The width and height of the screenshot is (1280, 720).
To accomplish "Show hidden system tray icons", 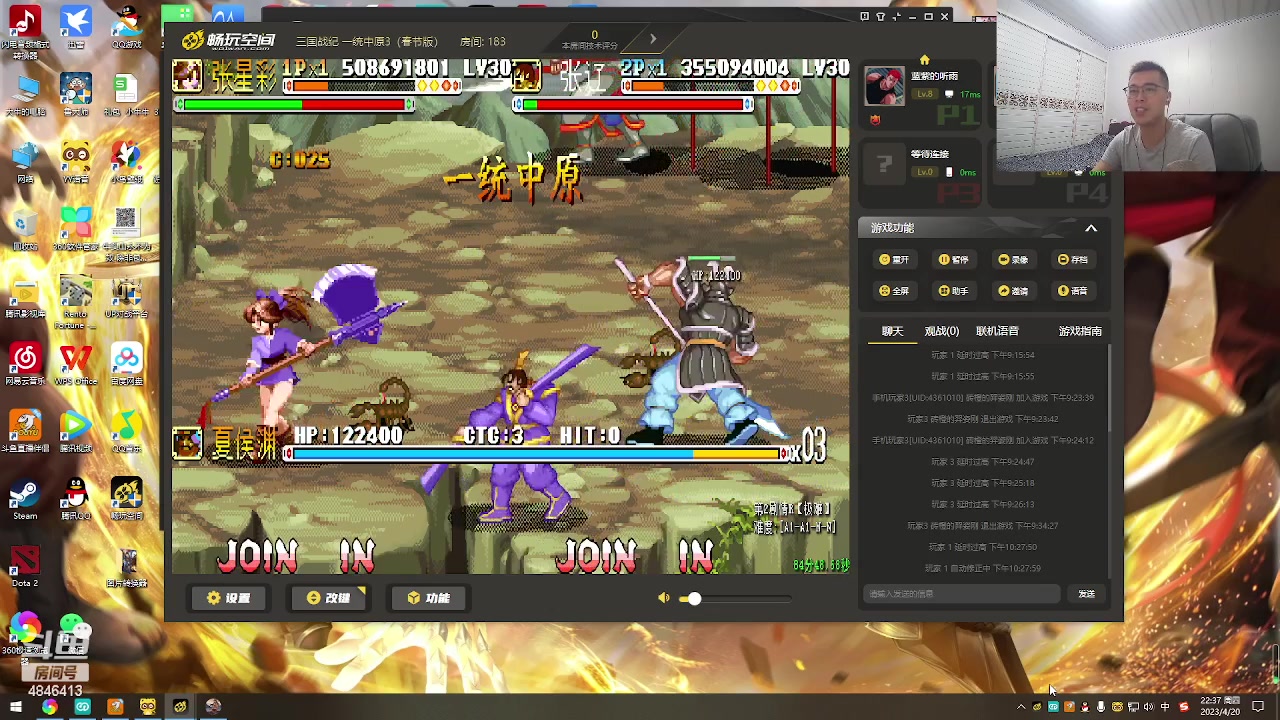I will [1021, 707].
